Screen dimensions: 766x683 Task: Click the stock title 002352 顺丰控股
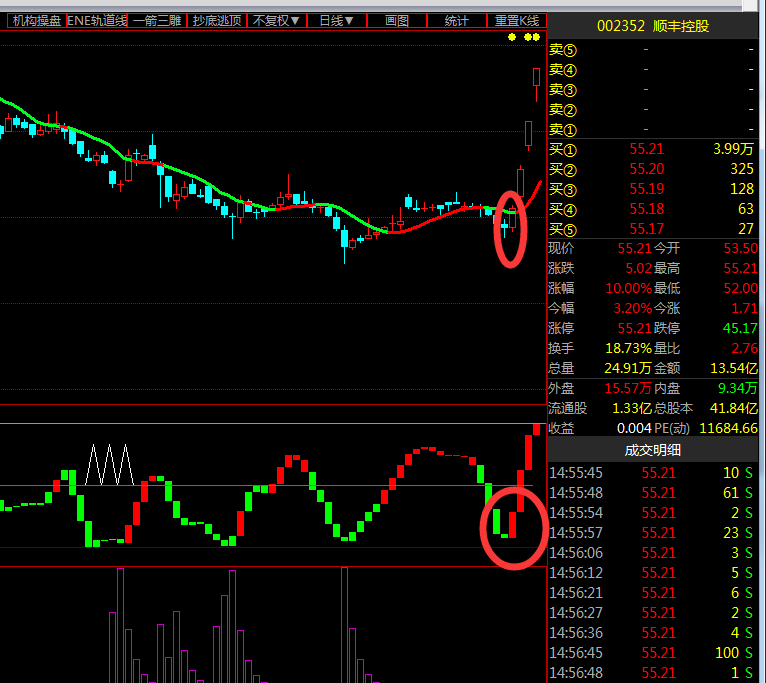pos(653,26)
